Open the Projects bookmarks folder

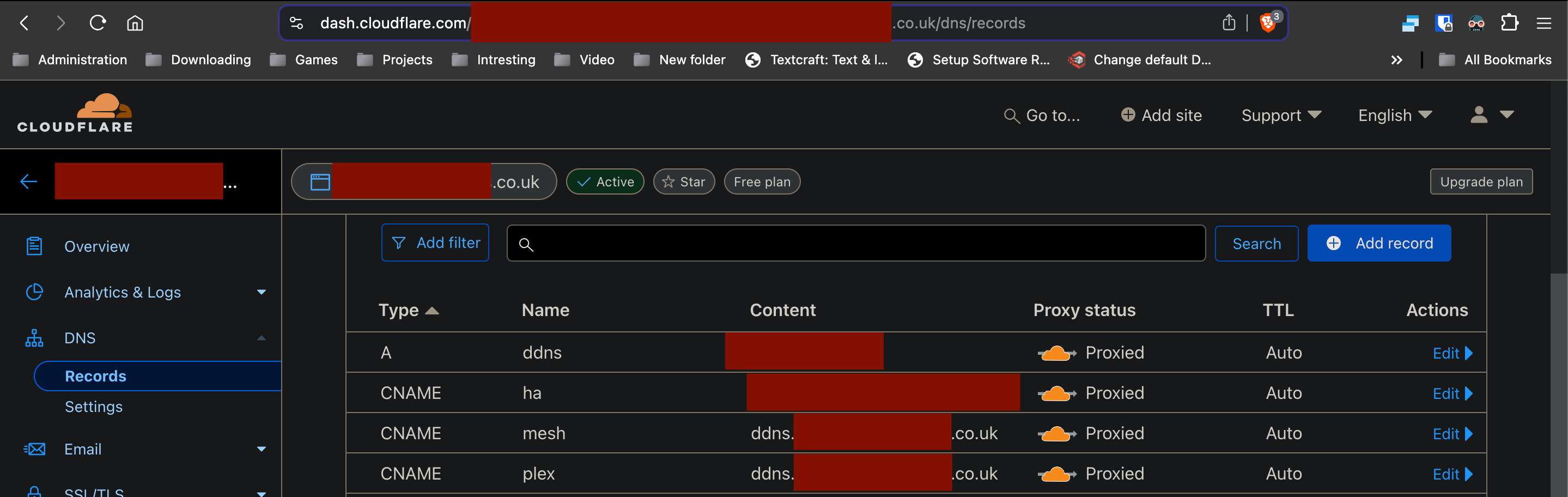tap(394, 60)
